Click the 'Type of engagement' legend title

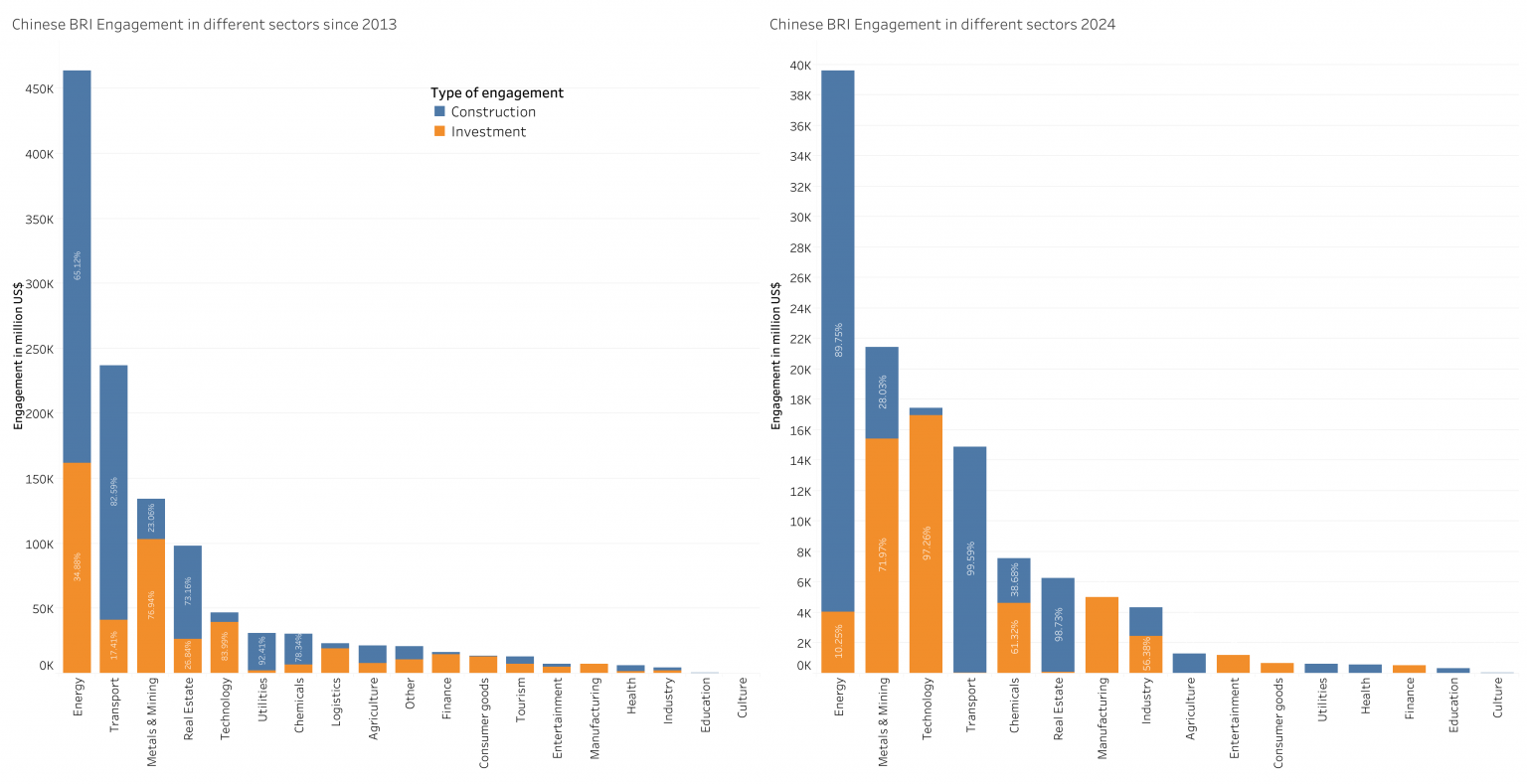[497, 92]
